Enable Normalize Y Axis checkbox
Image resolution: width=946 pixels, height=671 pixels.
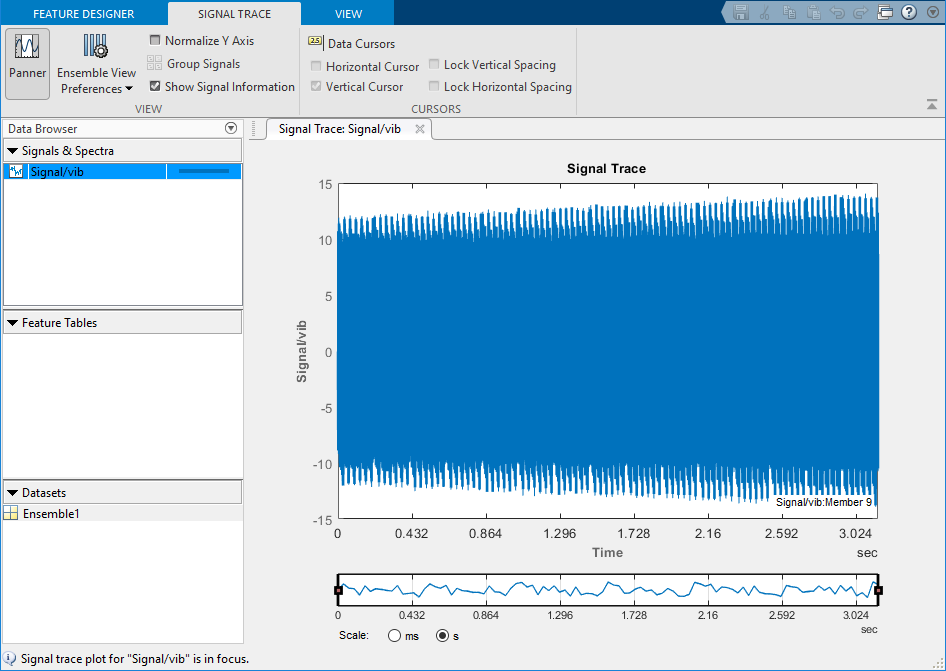(x=155, y=41)
